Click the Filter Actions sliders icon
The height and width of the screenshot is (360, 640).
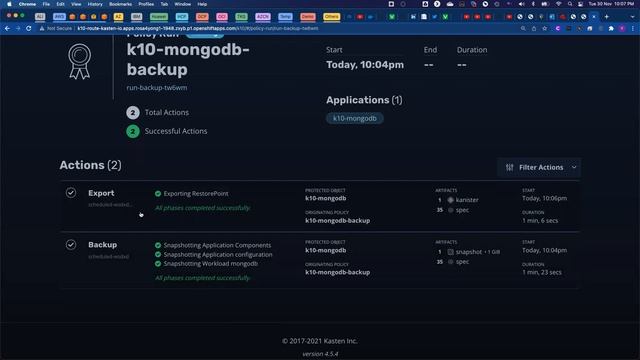[509, 167]
